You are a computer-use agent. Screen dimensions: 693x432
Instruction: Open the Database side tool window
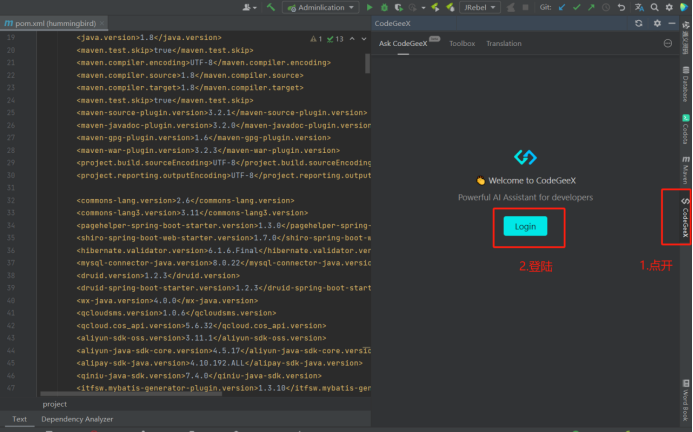(x=685, y=84)
